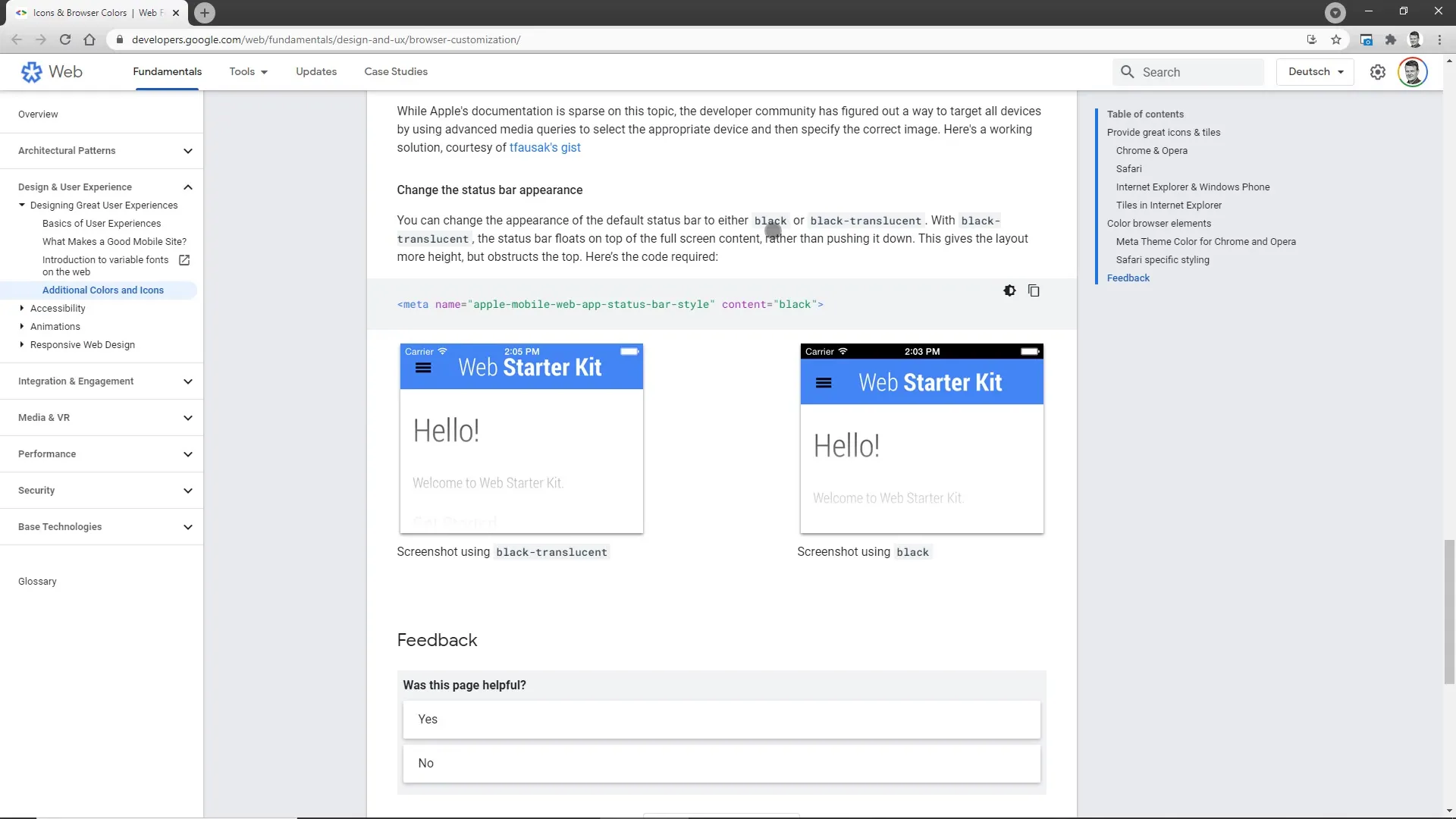The width and height of the screenshot is (1456, 819).
Task: Expand Responsive Web Design tree item
Action: click(x=22, y=345)
